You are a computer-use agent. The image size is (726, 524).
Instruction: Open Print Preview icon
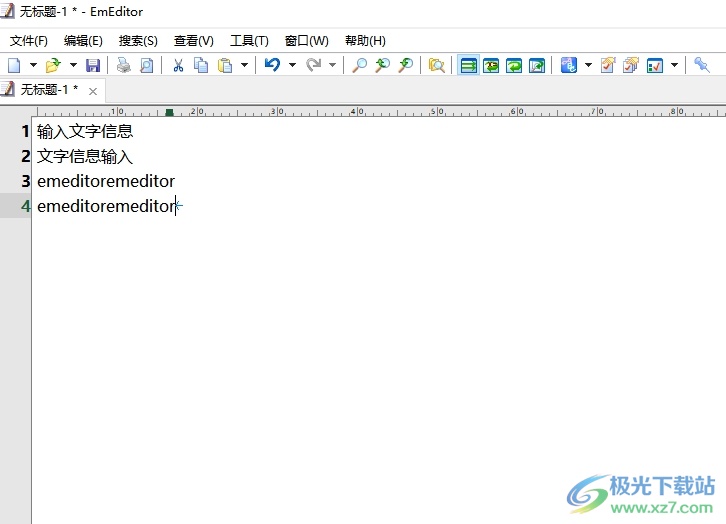click(x=147, y=65)
